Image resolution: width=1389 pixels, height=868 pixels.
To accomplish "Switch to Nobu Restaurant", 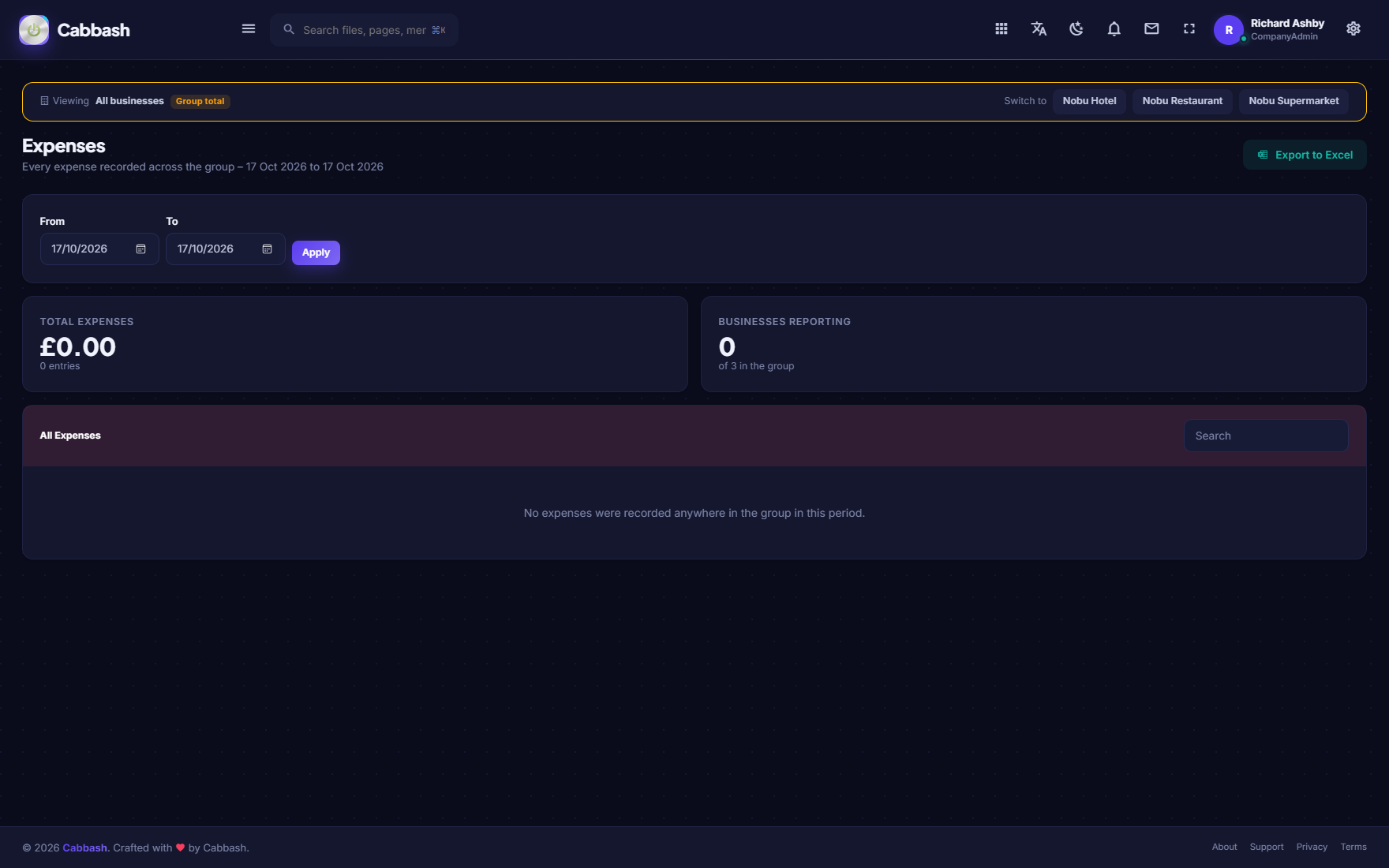I will pos(1182,101).
